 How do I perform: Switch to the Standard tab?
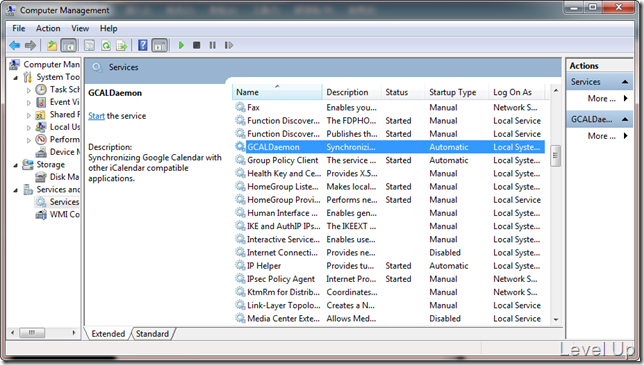(152, 334)
